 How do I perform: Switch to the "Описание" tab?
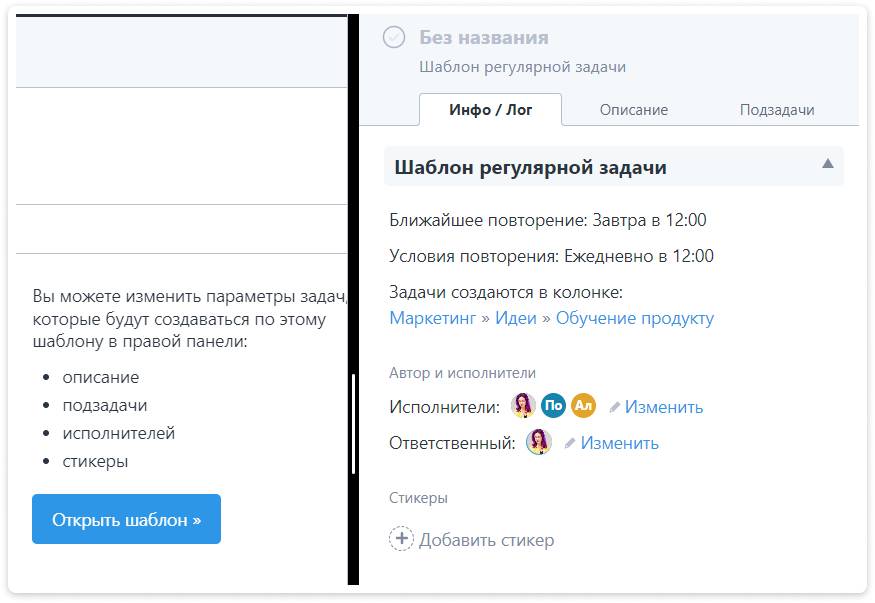pos(634,110)
